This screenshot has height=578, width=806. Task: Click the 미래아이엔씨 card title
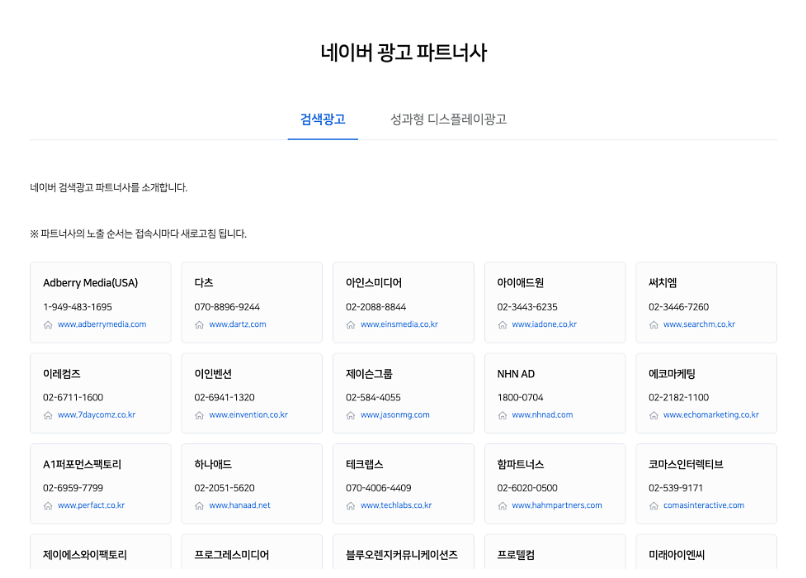coord(676,555)
